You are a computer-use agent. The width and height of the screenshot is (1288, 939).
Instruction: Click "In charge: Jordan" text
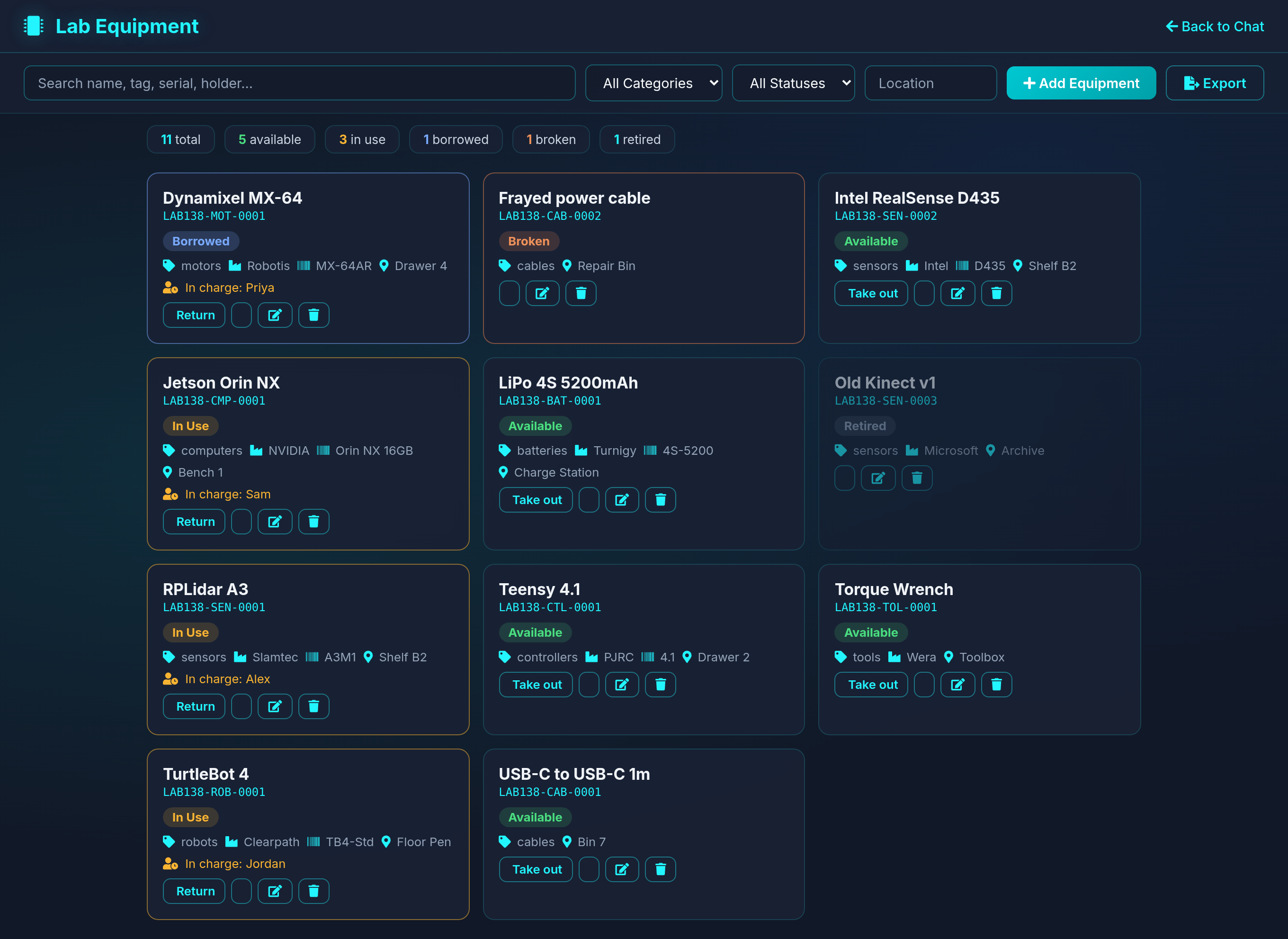coord(235,863)
